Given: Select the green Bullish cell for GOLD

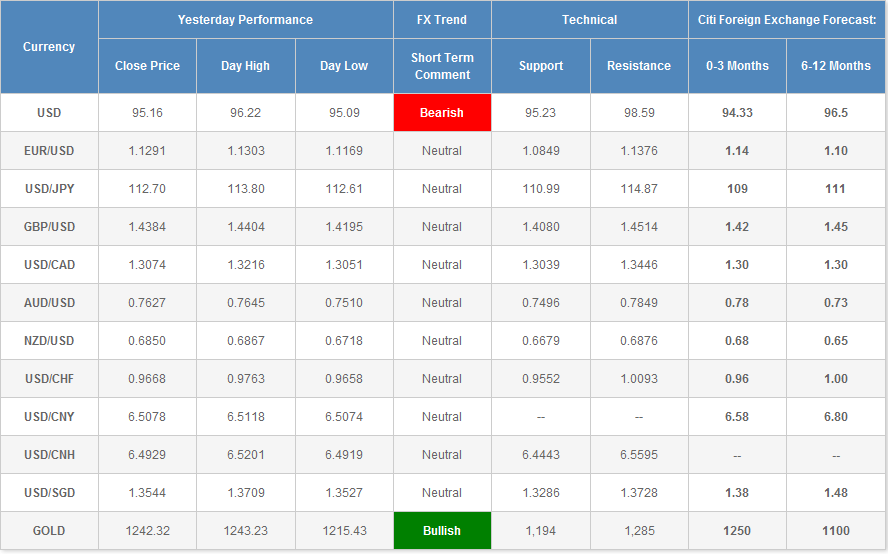Looking at the screenshot, I should point(442,531).
